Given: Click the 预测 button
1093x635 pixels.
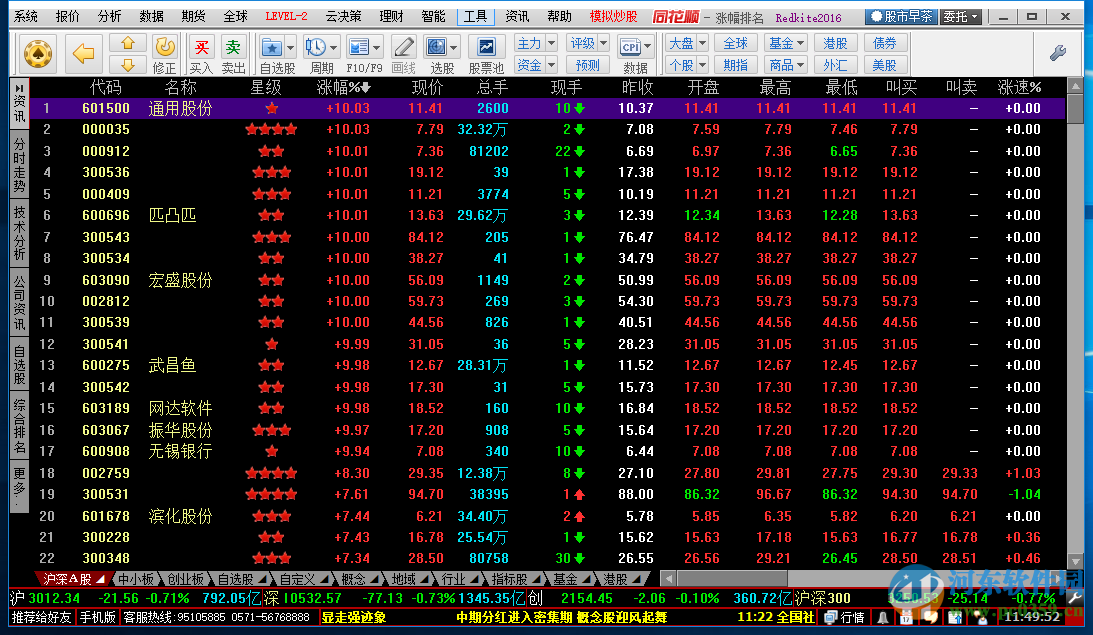Looking at the screenshot, I should (588, 65).
